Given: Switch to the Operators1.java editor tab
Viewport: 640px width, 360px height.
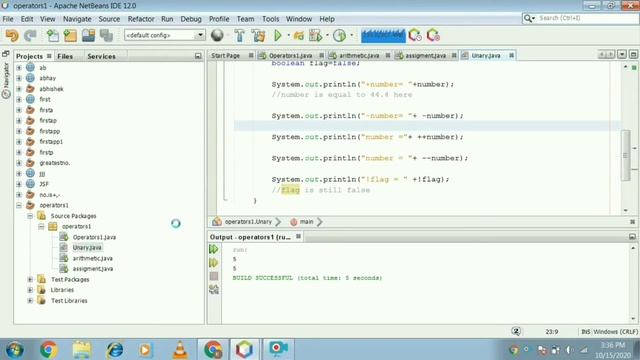Looking at the screenshot, I should (290, 55).
